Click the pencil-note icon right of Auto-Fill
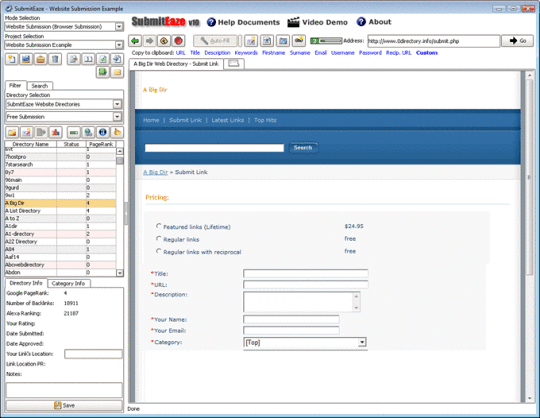540x418 pixels. pos(251,41)
